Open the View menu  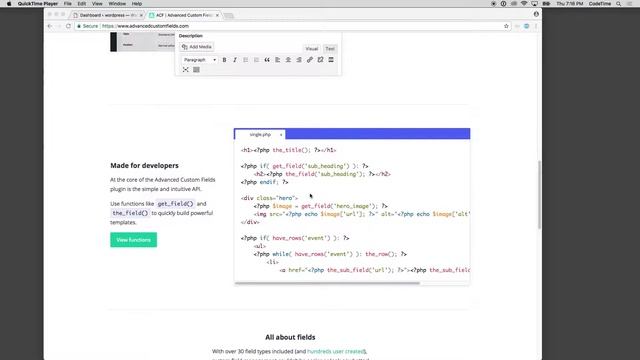click(x=97, y=4)
